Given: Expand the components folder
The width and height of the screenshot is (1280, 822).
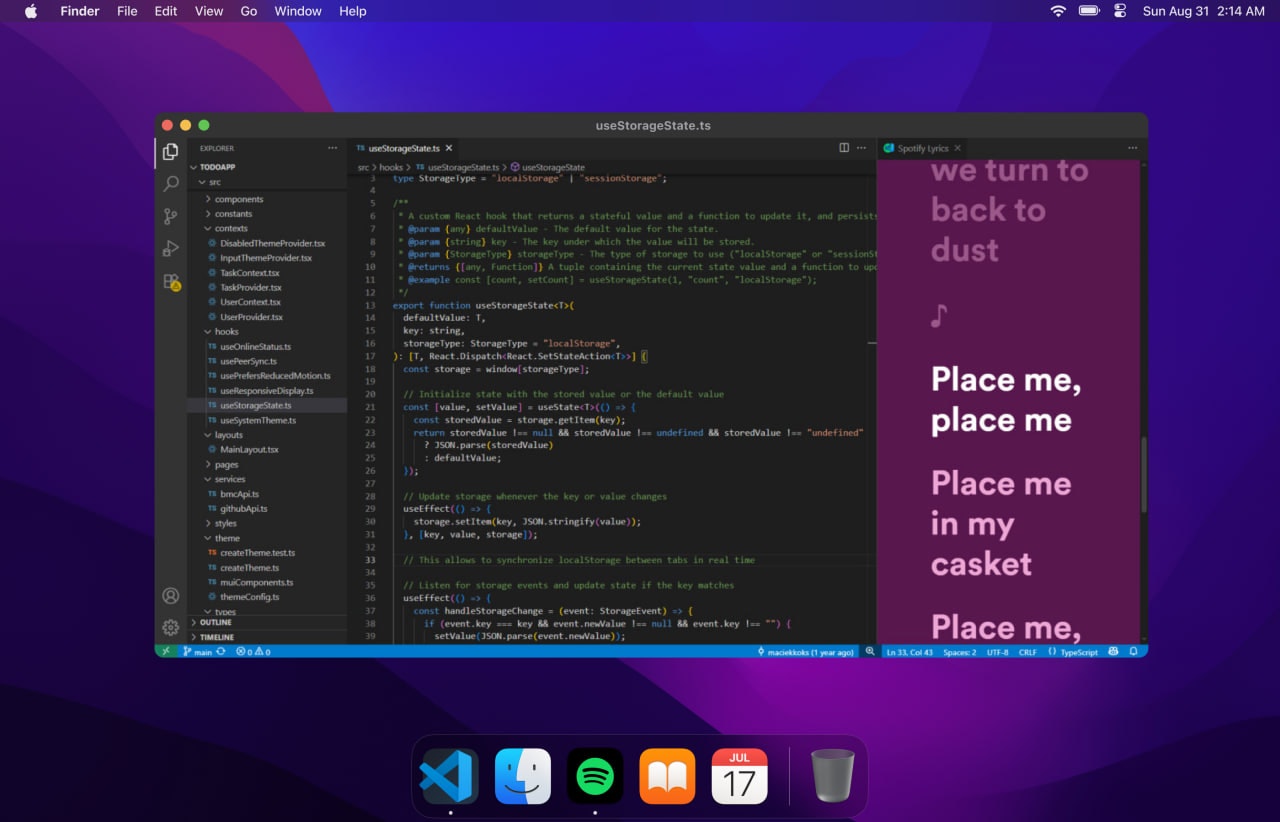Looking at the screenshot, I should (x=267, y=199).
